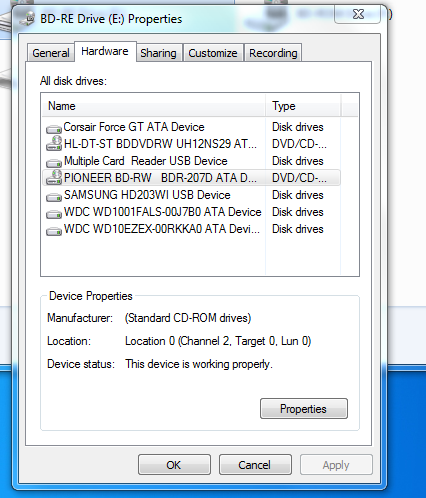Click the Cancel button
The height and width of the screenshot is (498, 426).
[255, 465]
